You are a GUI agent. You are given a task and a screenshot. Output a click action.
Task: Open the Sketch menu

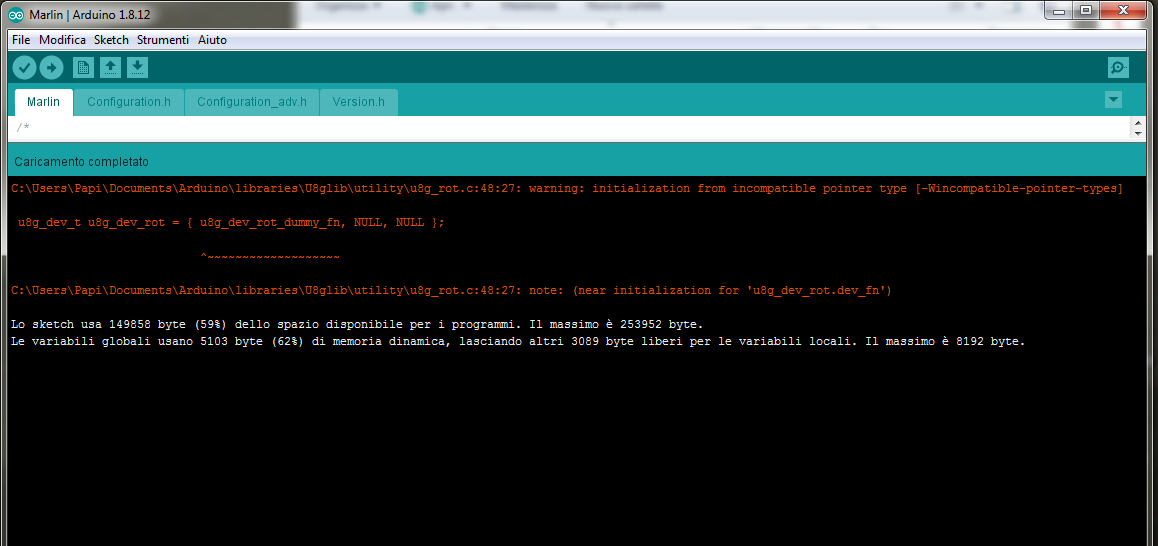point(112,40)
